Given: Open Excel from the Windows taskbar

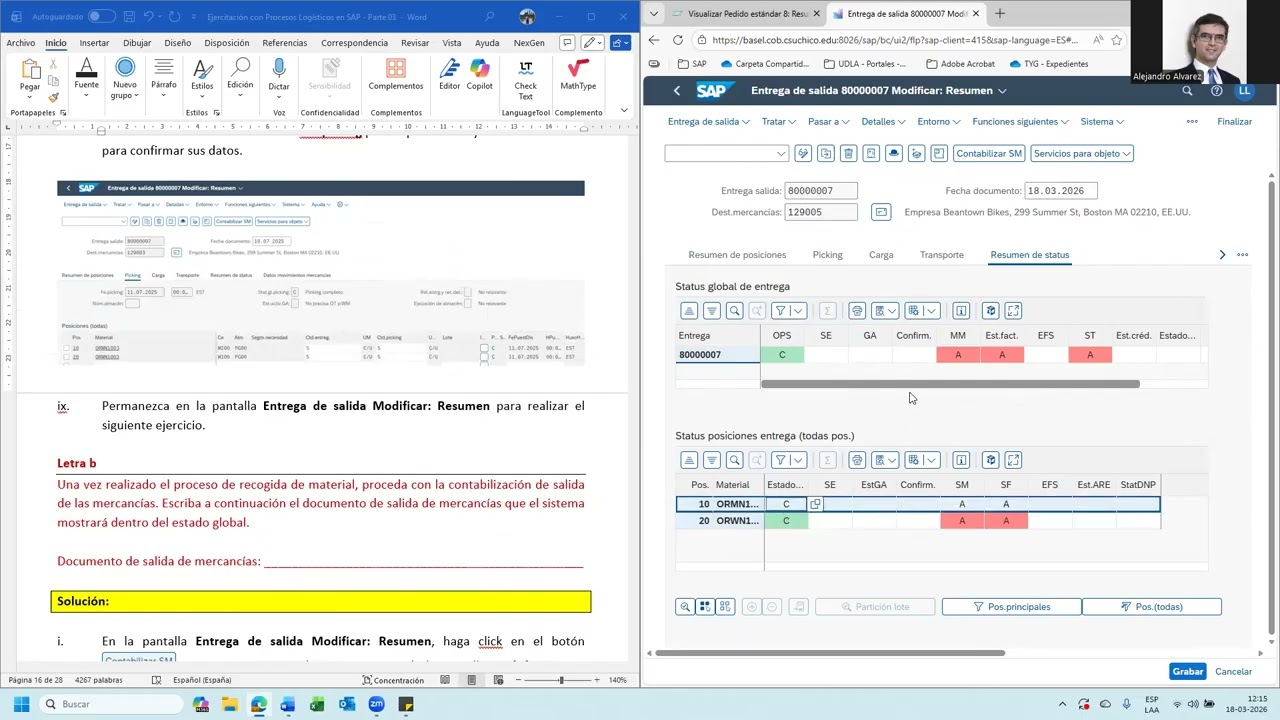Looking at the screenshot, I should coord(317,704).
